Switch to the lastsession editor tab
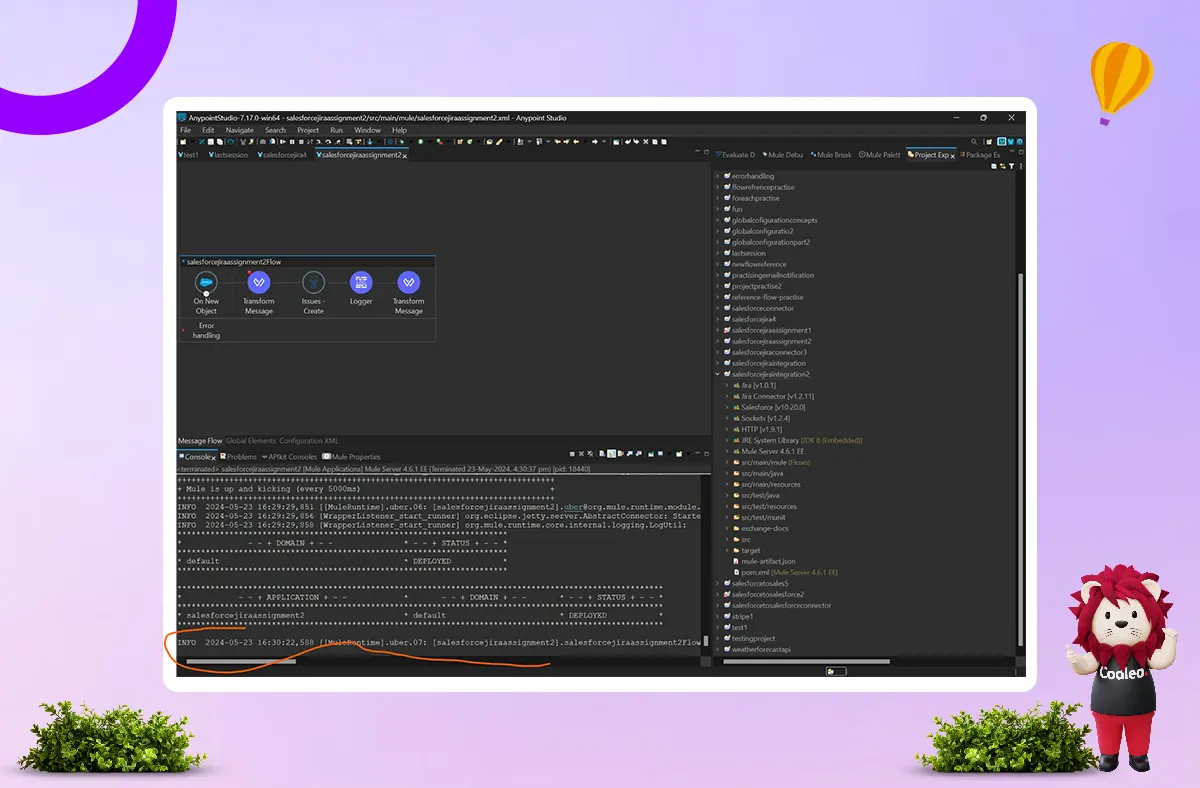The width and height of the screenshot is (1200, 788). tap(229, 155)
